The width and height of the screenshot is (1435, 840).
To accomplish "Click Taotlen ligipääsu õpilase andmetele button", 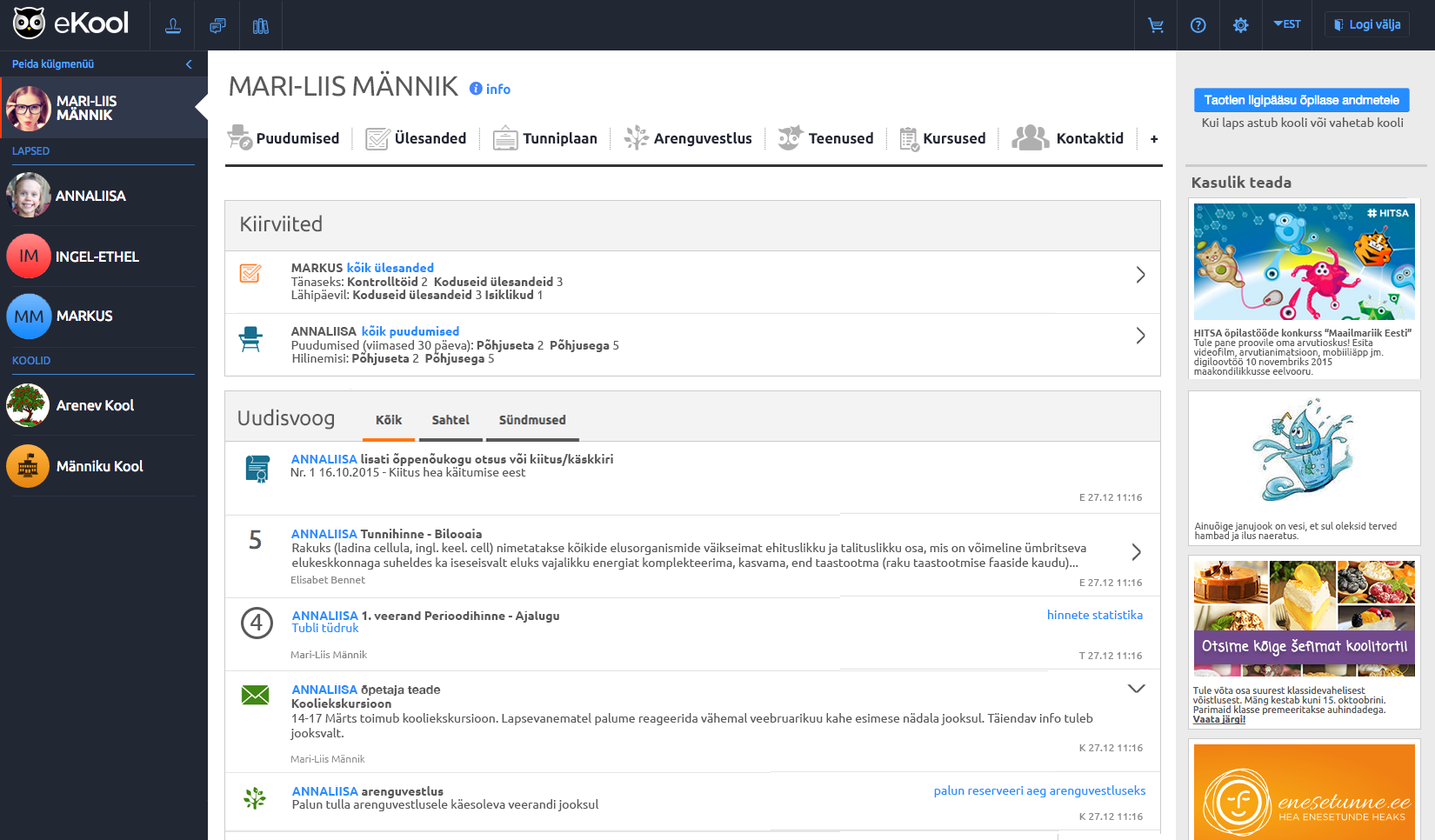I will 1301,100.
